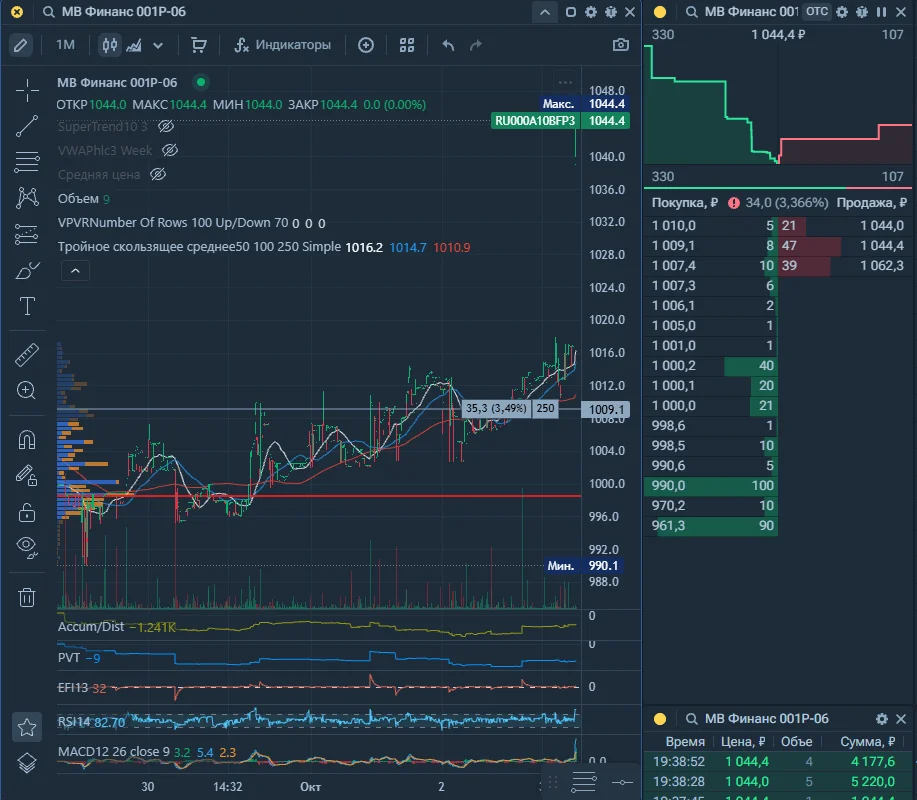Open favorites star in the left toolbar
This screenshot has width=917, height=800.
[27, 727]
